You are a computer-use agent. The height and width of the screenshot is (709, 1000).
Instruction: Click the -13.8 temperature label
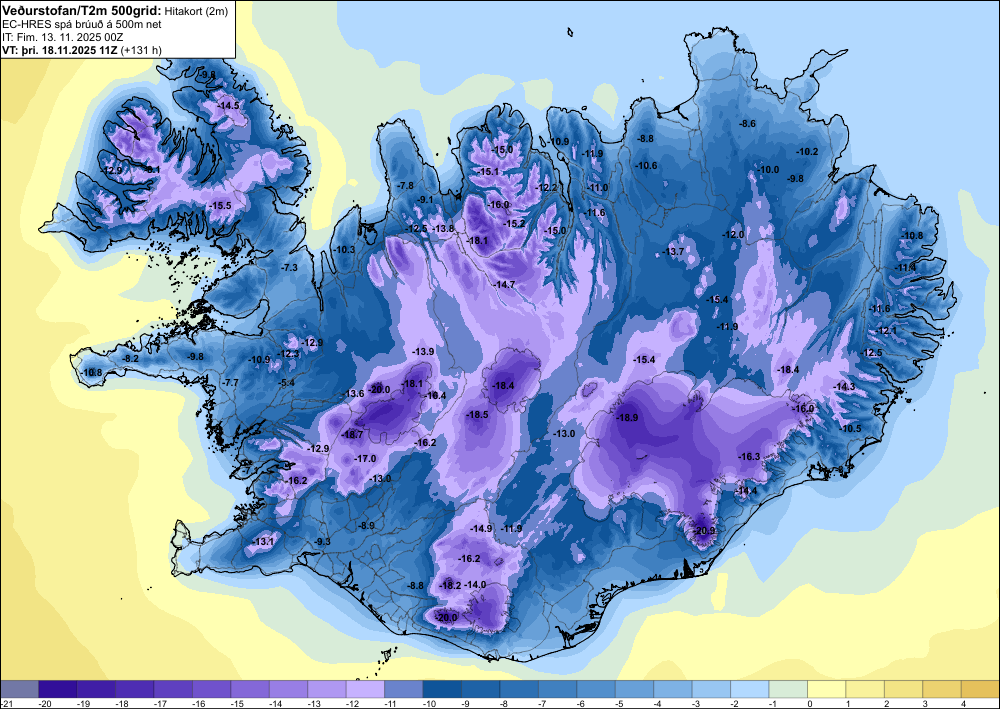[x=444, y=228]
